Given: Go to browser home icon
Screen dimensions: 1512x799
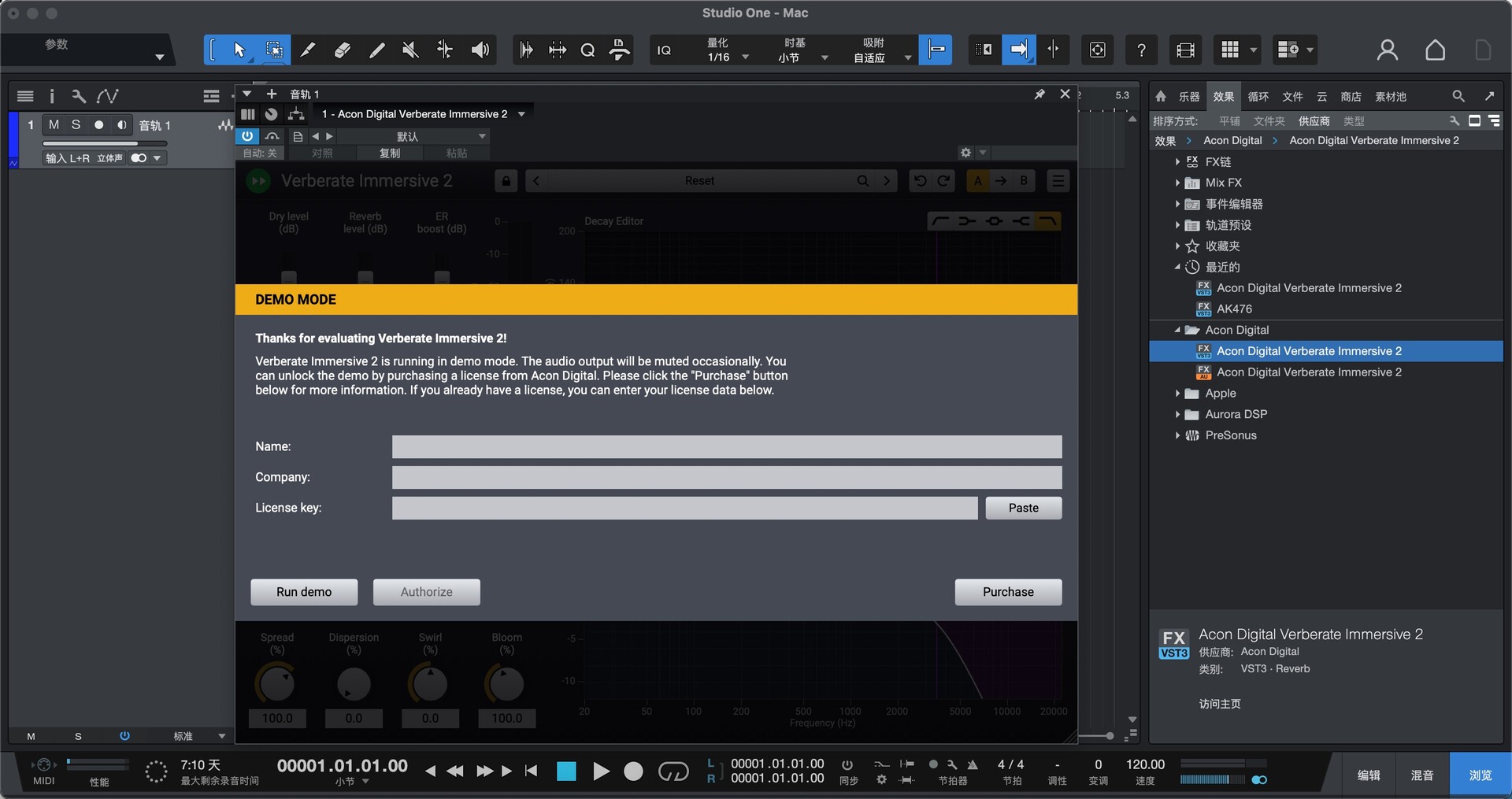Looking at the screenshot, I should (x=1161, y=96).
